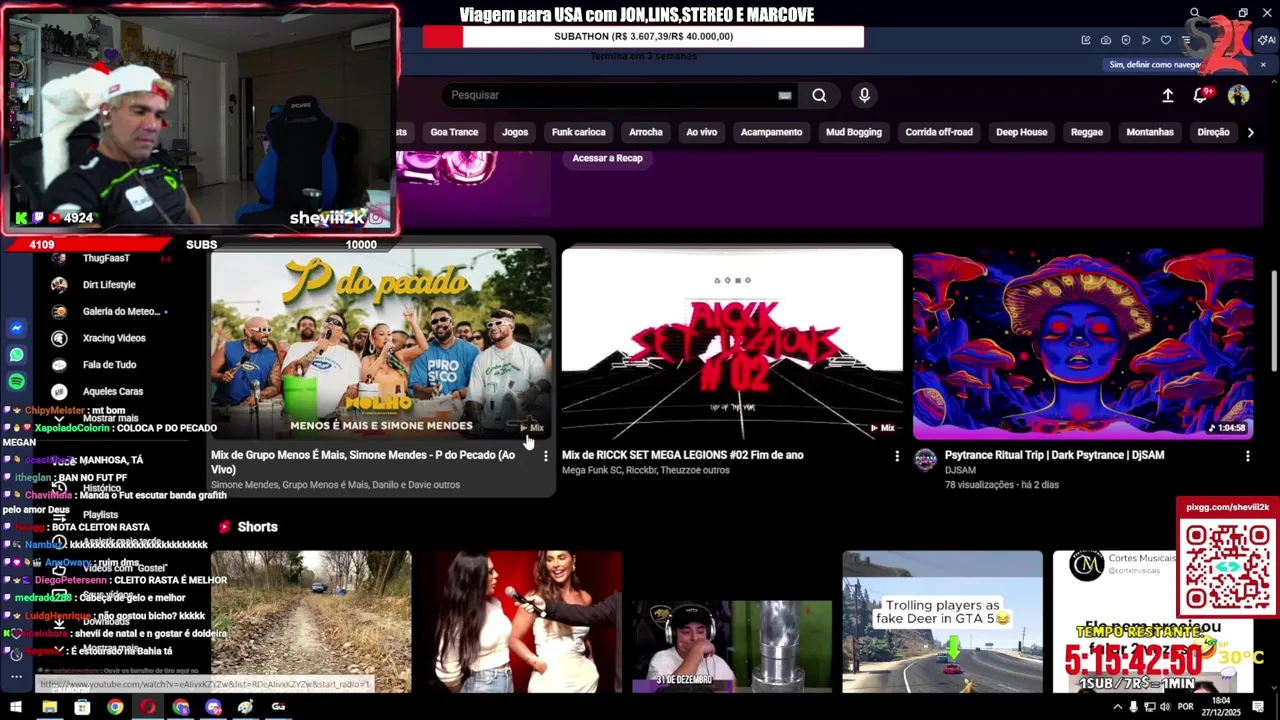Open File Explorer from the taskbar
Screen dimensions: 1280x720
pyautogui.click(x=49, y=707)
